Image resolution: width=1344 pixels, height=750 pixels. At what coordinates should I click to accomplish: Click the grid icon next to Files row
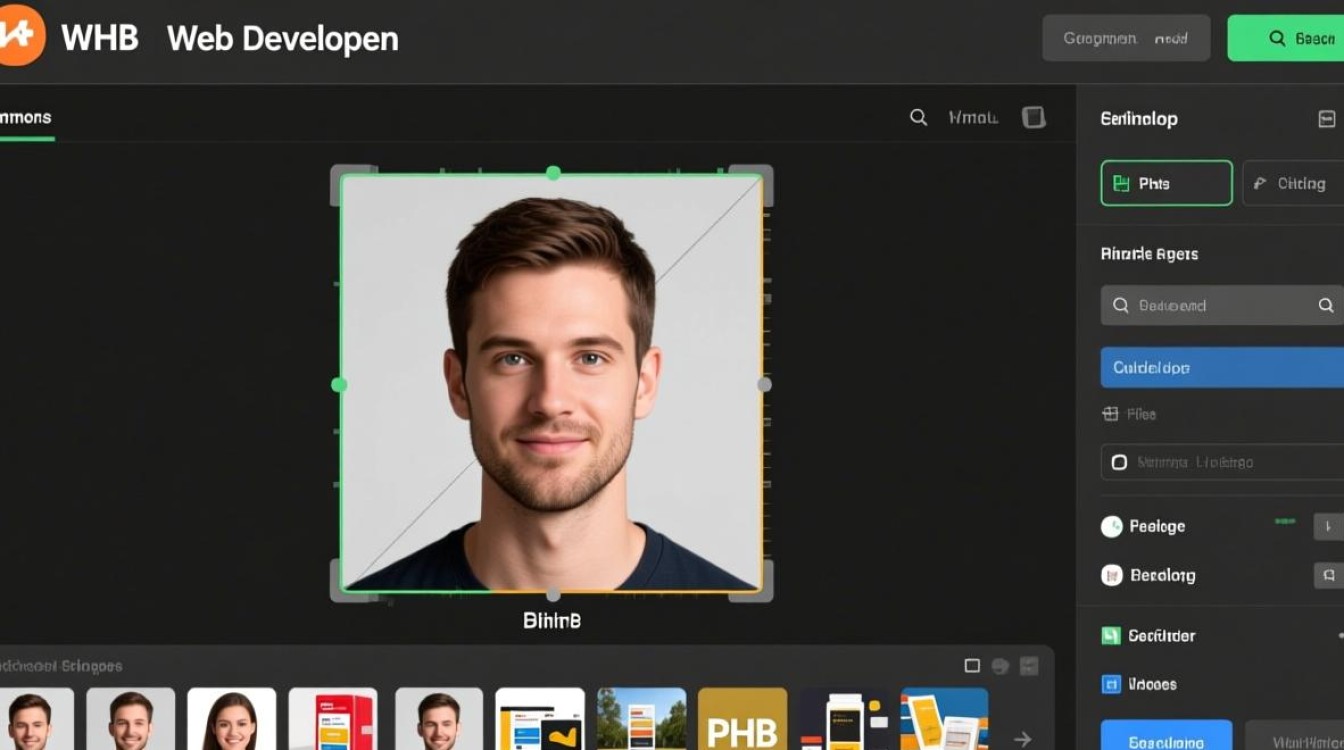tap(1110, 414)
